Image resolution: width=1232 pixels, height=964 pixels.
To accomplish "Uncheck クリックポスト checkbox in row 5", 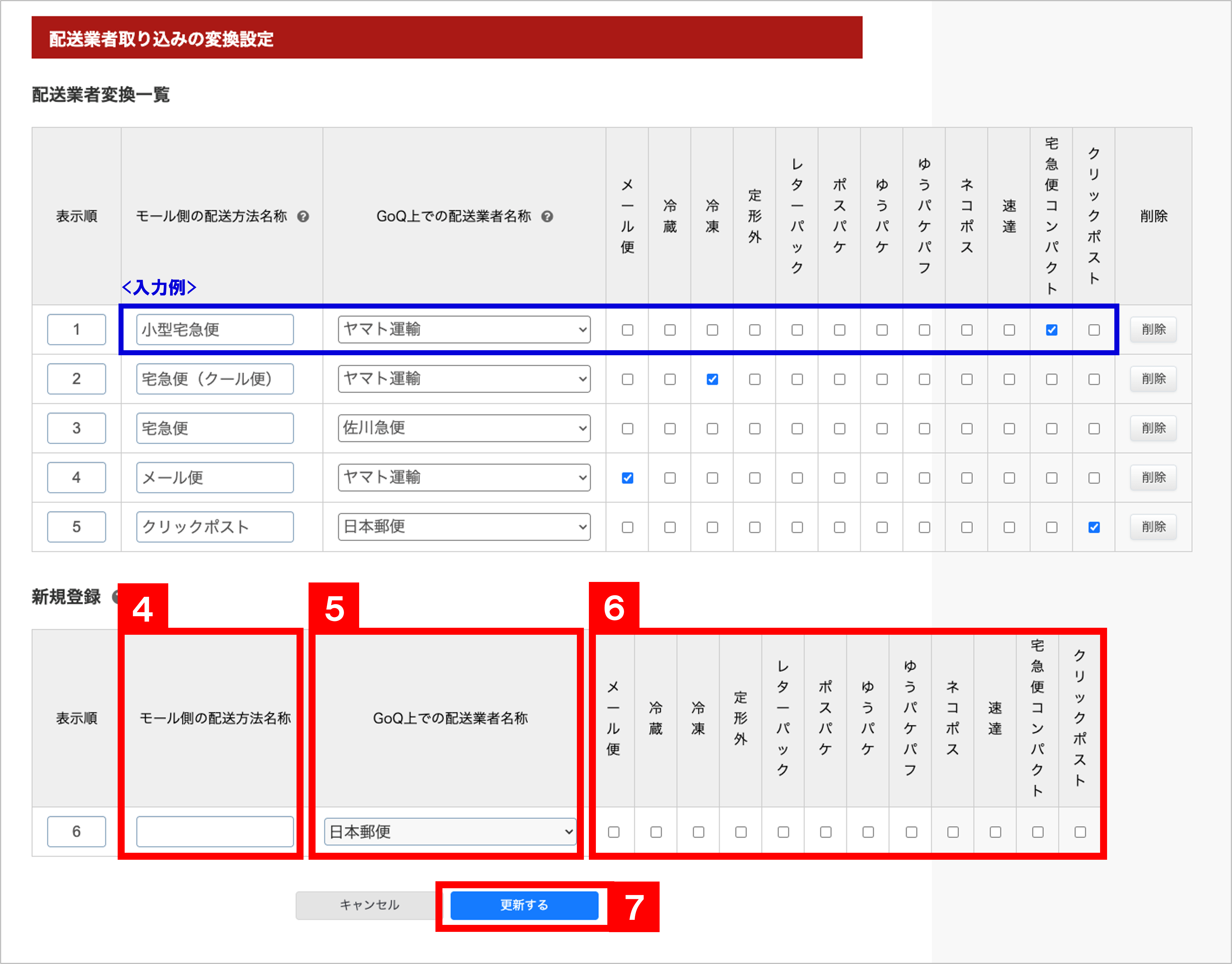I will pos(1094,527).
